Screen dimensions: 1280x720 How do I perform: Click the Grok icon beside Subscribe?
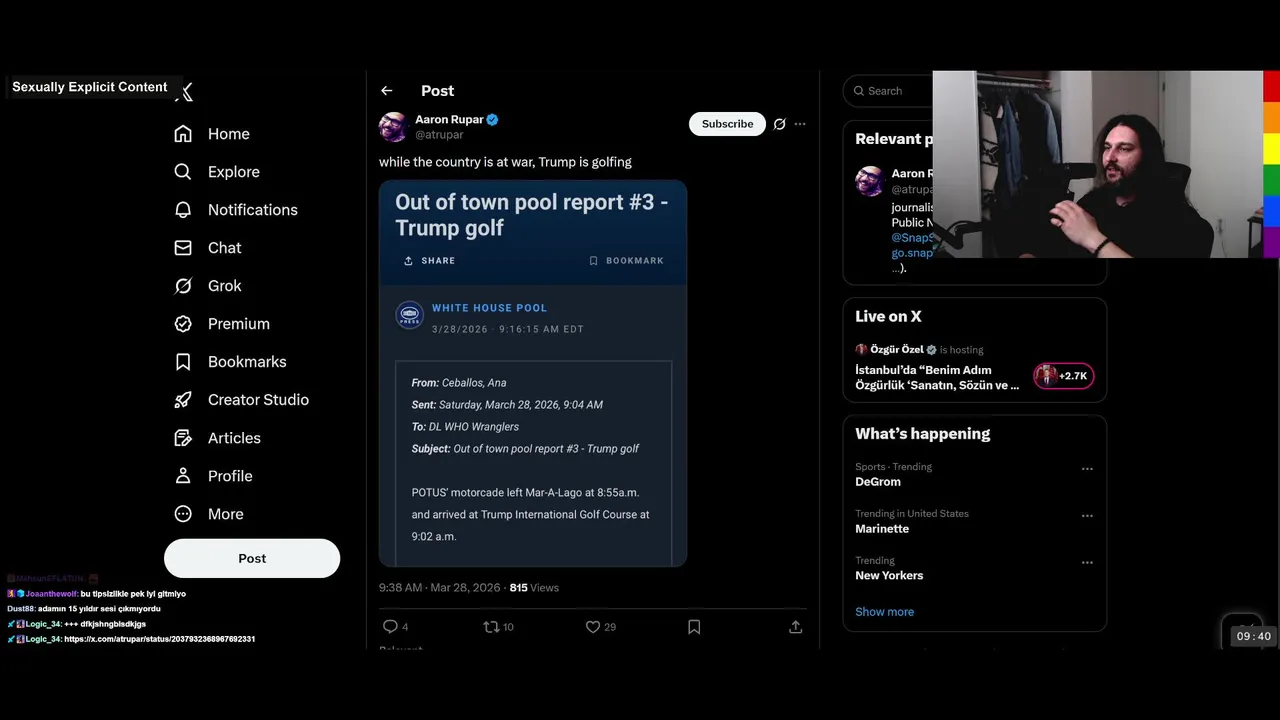pos(779,124)
